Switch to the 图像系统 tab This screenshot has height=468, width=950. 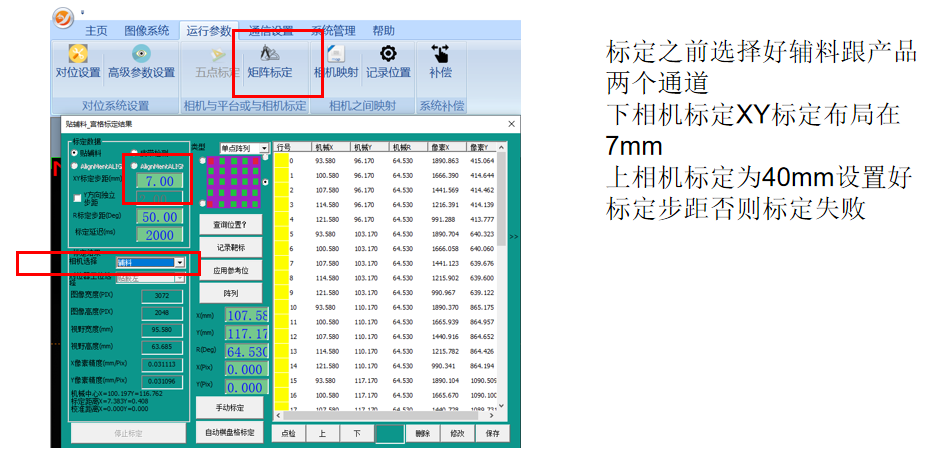pos(145,30)
